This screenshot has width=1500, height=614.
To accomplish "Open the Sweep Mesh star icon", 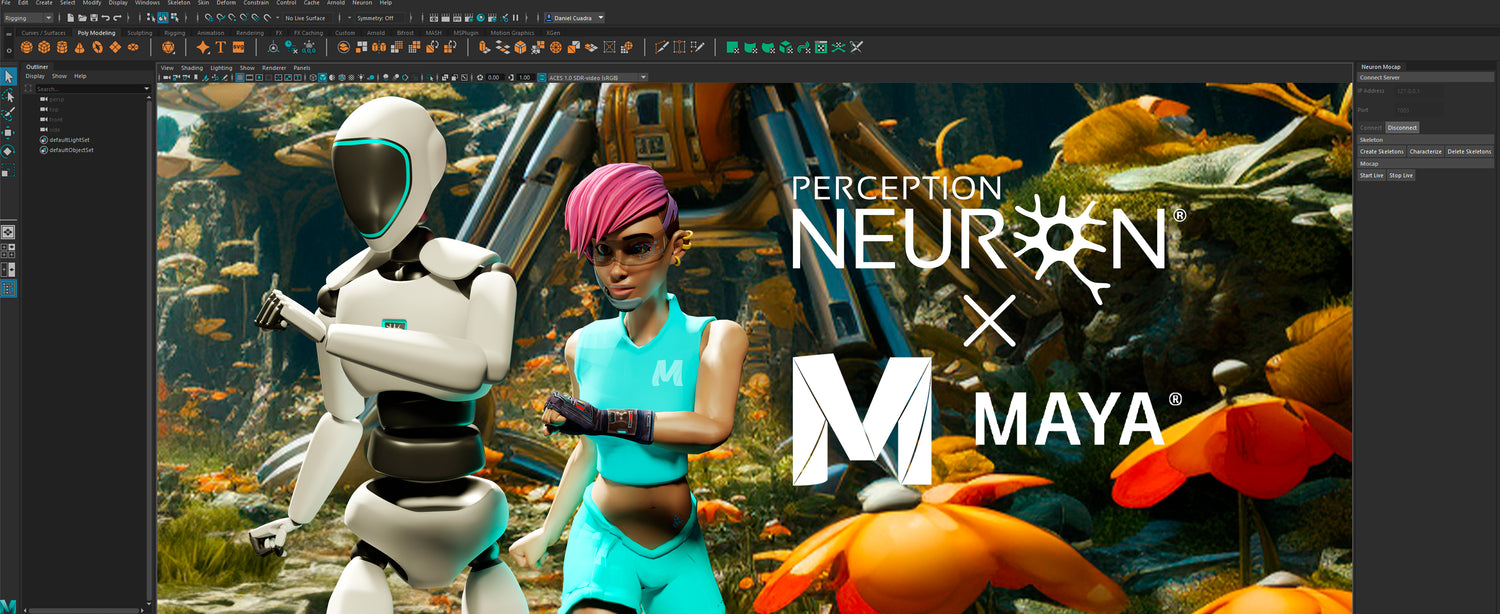I will [x=202, y=47].
